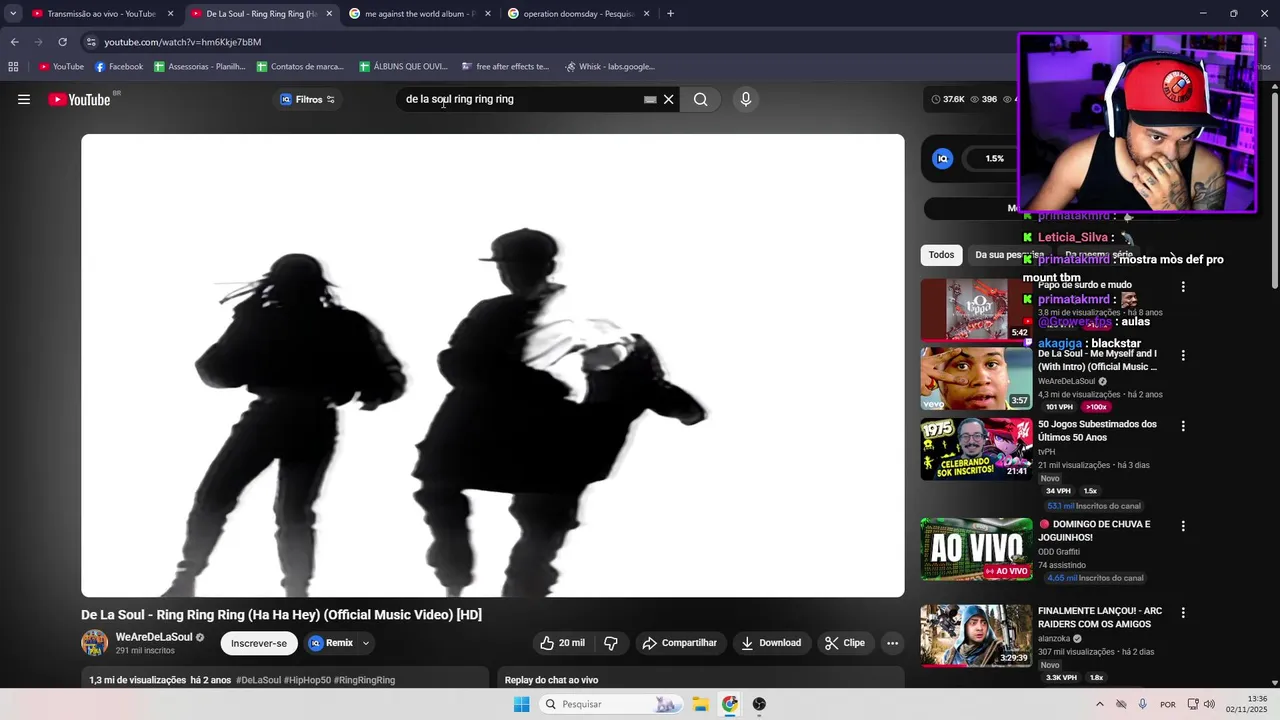Screen dimensions: 1280x720
Task: Open the WeAreDeLaSoul channel avatar
Action: coord(95,643)
